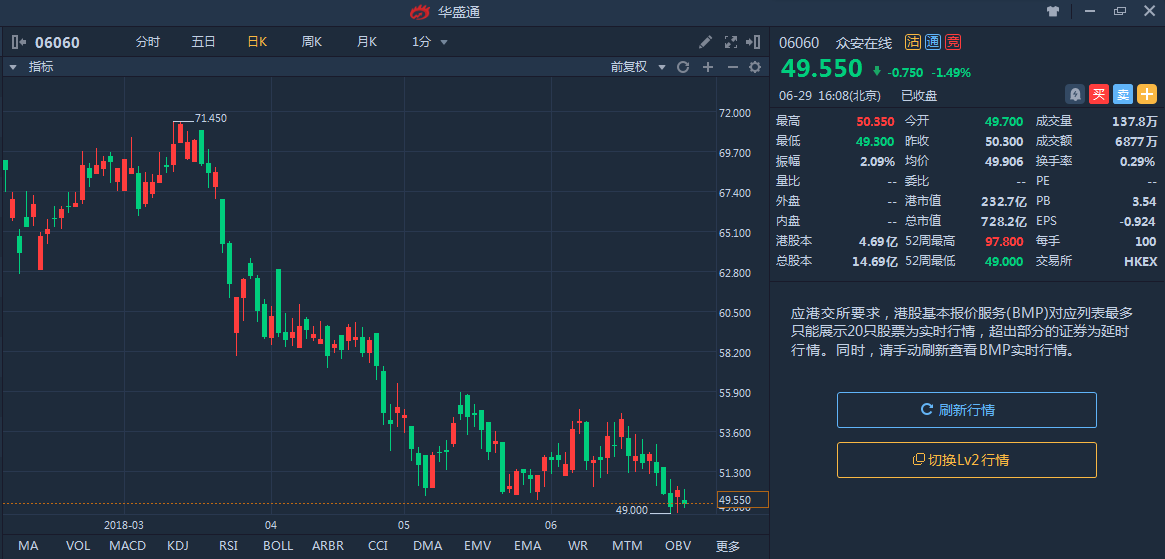Open skin theme shirt icon
Image resolution: width=1165 pixels, height=559 pixels.
click(1052, 12)
